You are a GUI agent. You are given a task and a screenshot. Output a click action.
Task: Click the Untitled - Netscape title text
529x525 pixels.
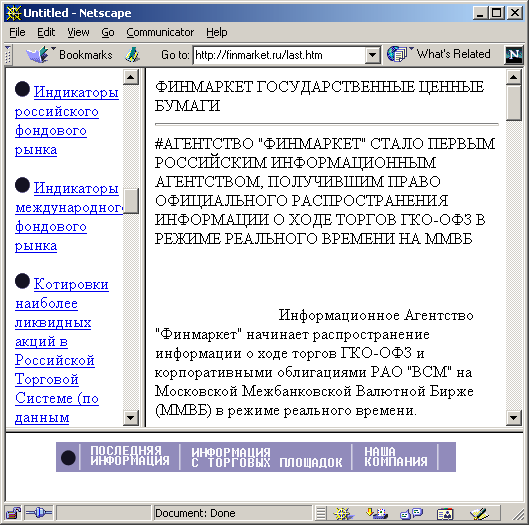coord(77,13)
